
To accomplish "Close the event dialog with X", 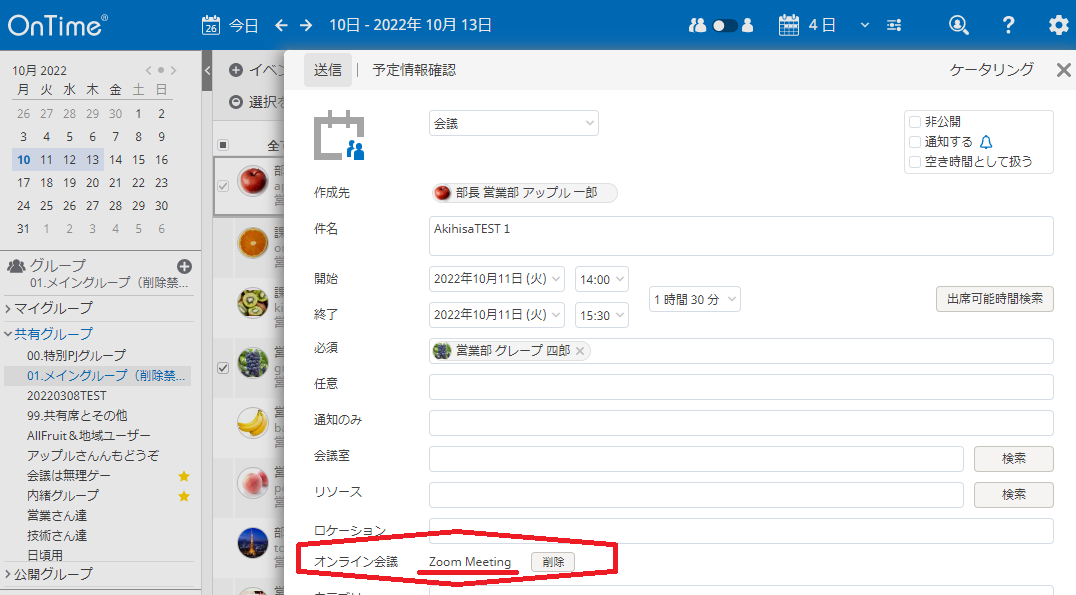I will pos(1063,70).
